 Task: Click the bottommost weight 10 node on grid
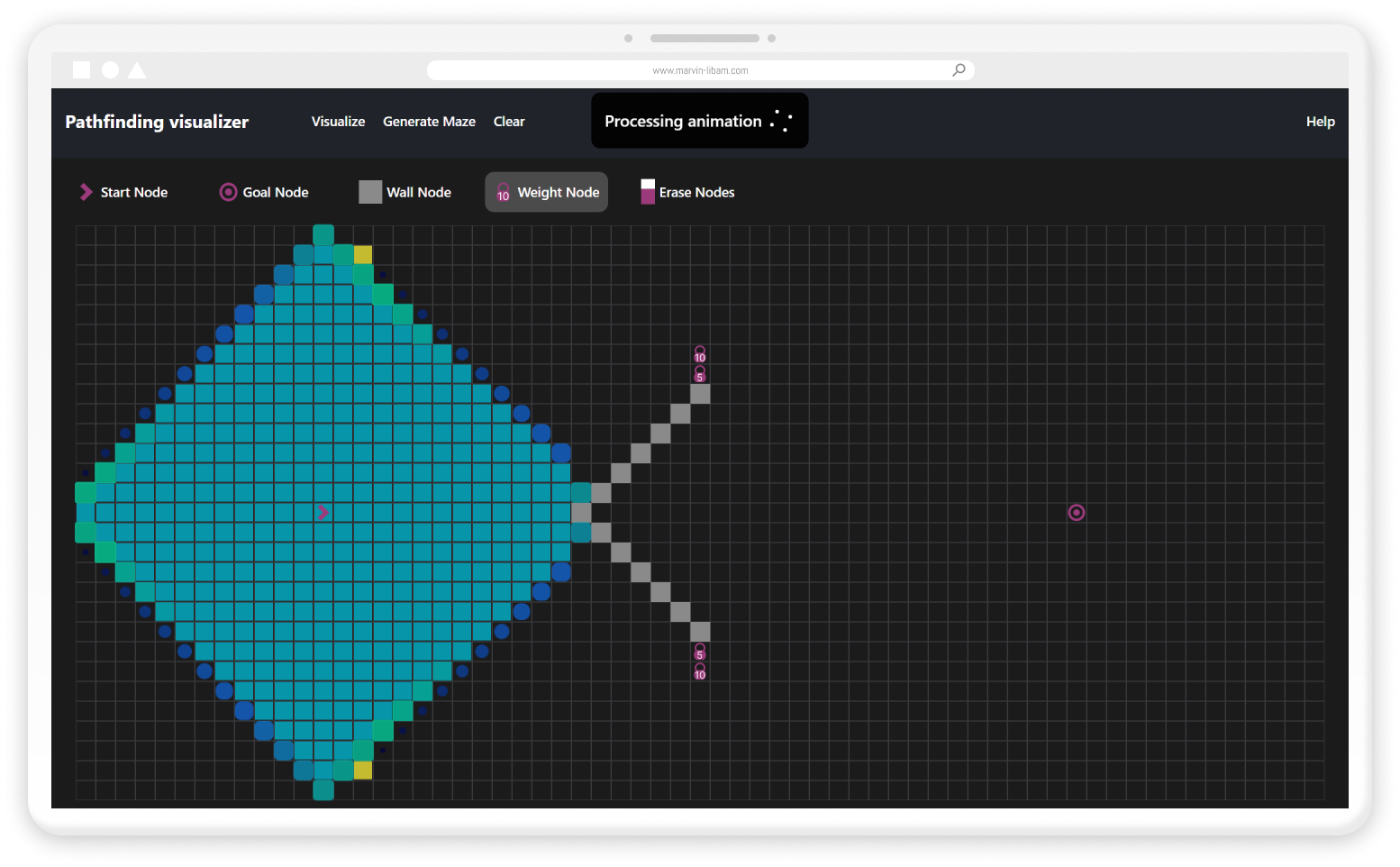(x=700, y=671)
